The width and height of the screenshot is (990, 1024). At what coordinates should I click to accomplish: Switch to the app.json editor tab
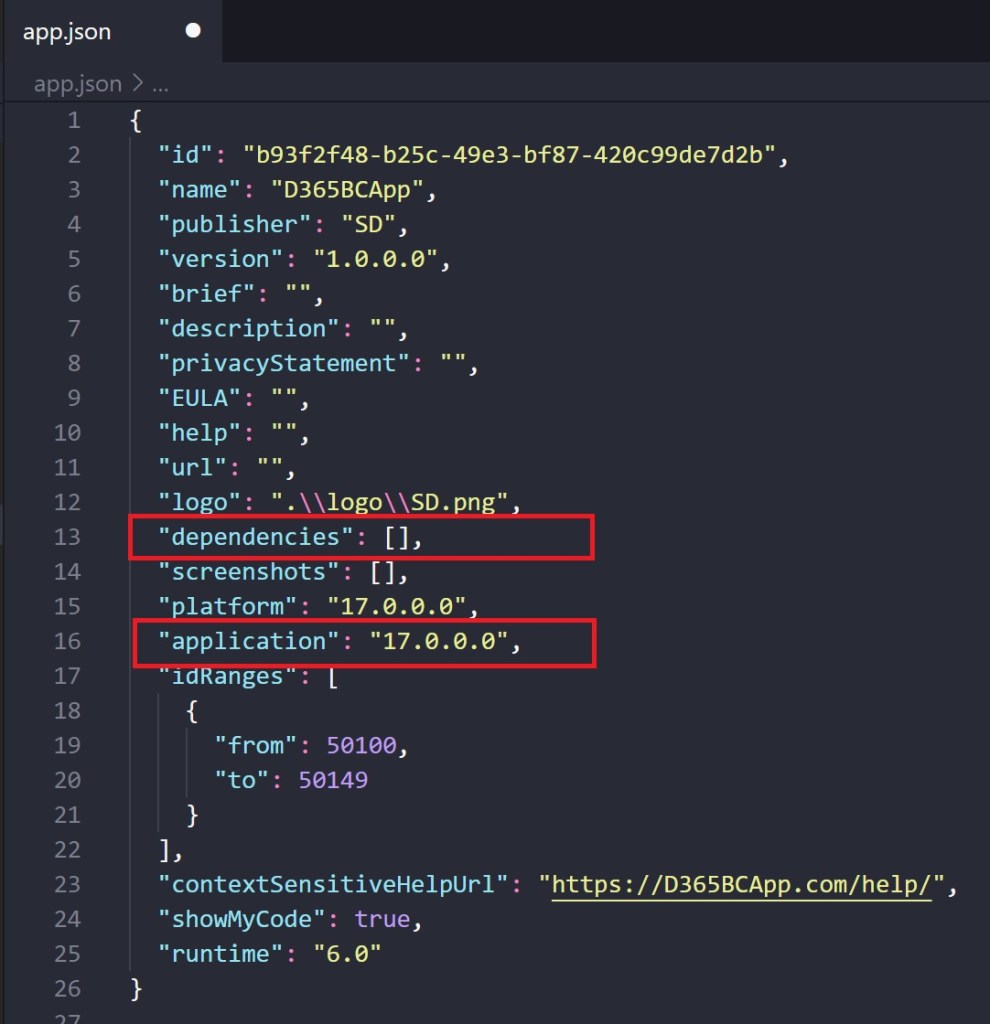click(66, 31)
